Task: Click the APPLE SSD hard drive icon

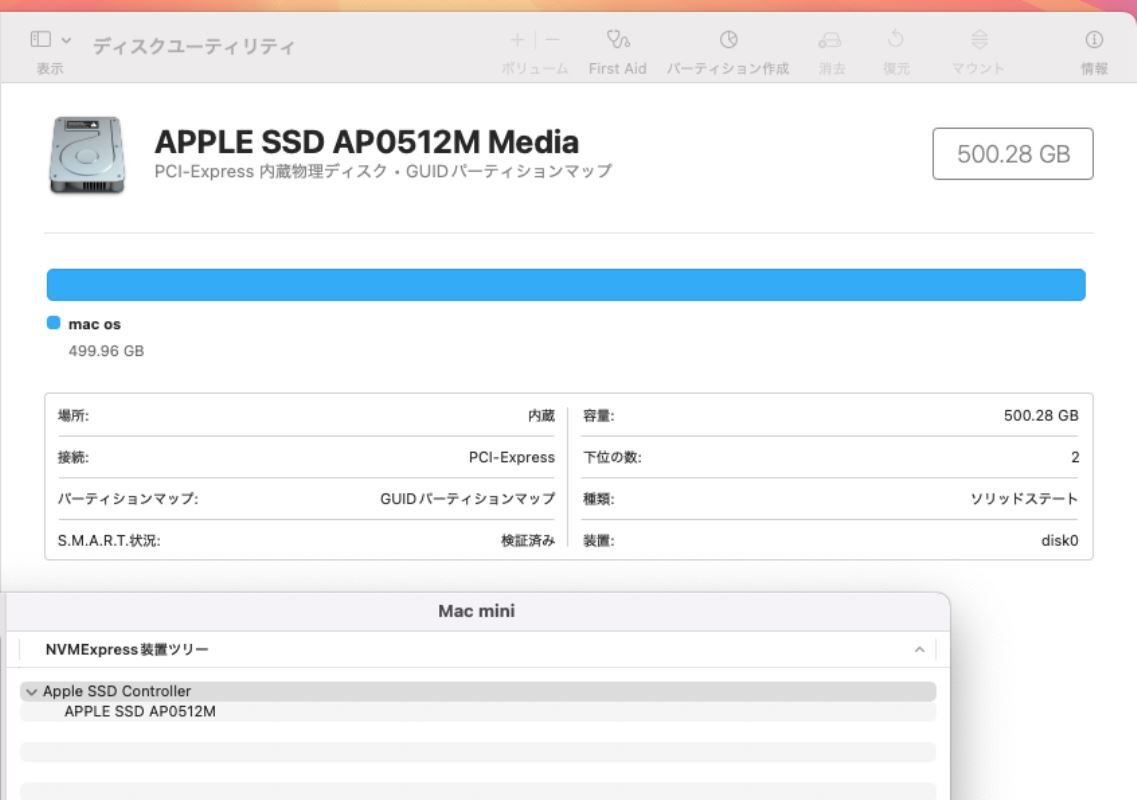Action: click(86, 155)
